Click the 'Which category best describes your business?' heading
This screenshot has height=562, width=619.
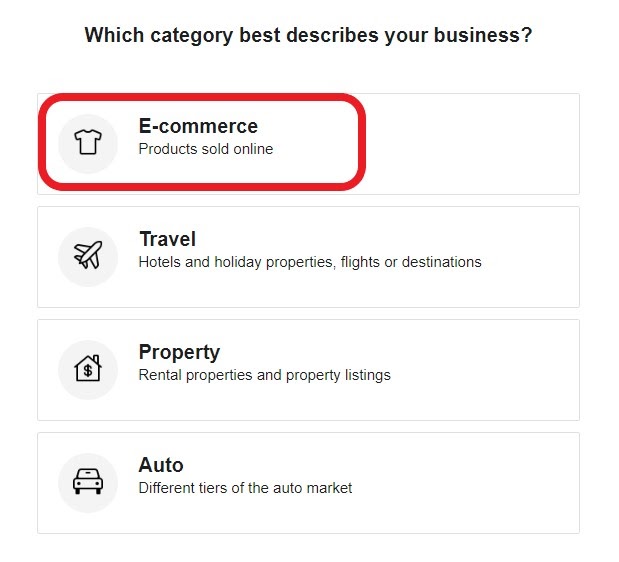point(308,35)
